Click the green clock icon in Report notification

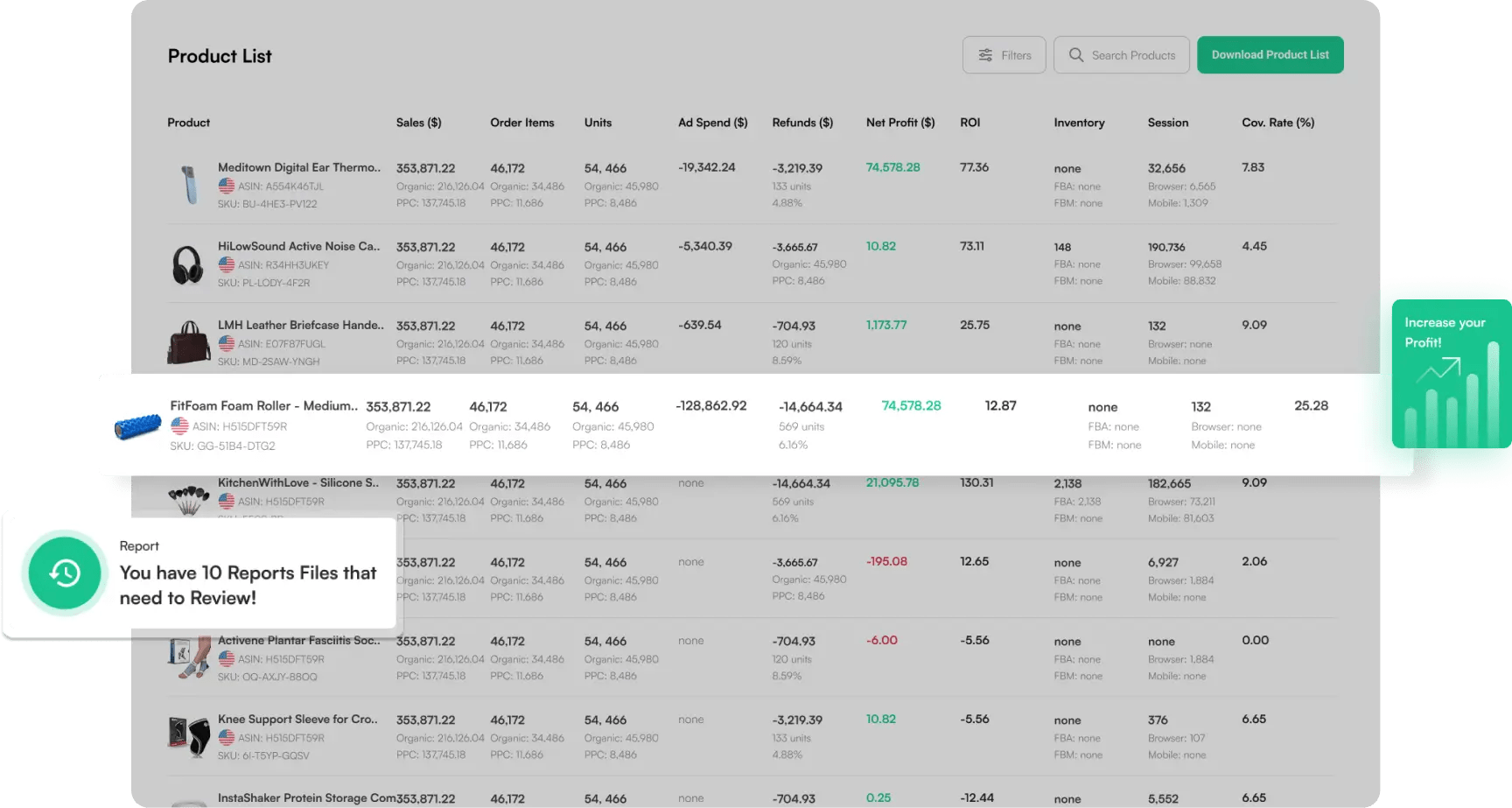coord(65,573)
